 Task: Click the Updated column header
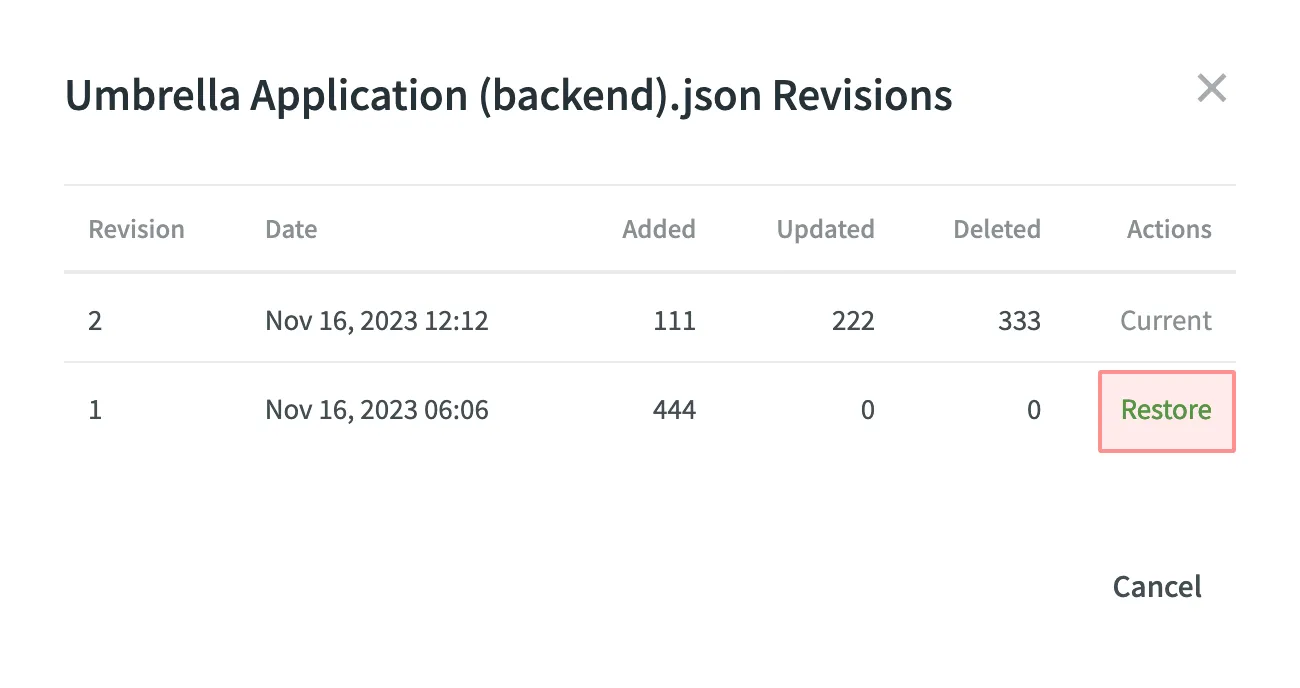tap(825, 230)
